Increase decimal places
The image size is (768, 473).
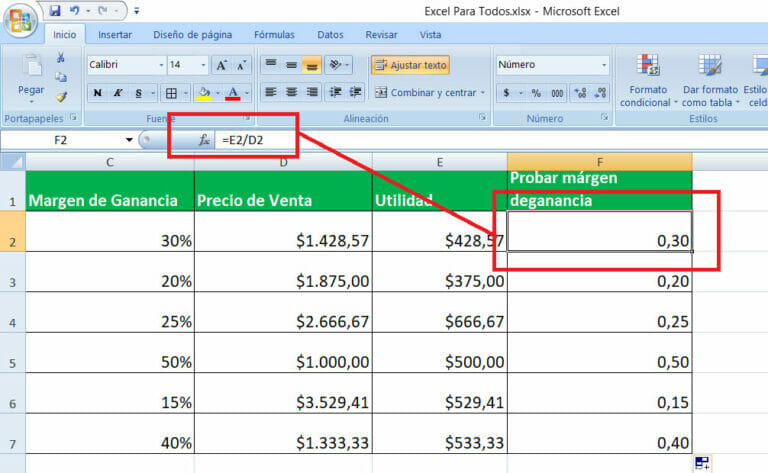(580, 93)
